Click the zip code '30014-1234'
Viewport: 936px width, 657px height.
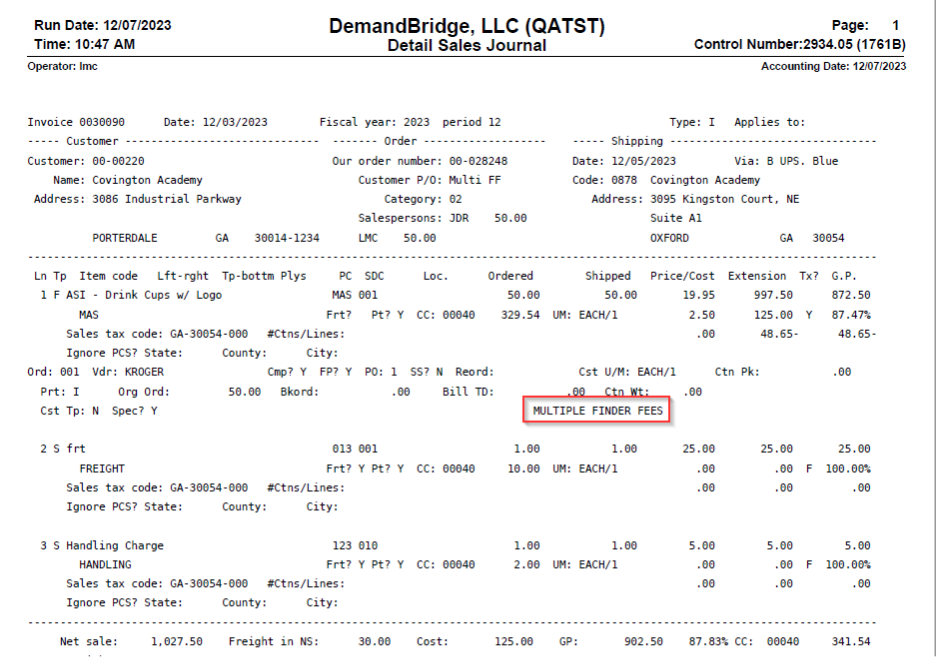click(x=287, y=238)
